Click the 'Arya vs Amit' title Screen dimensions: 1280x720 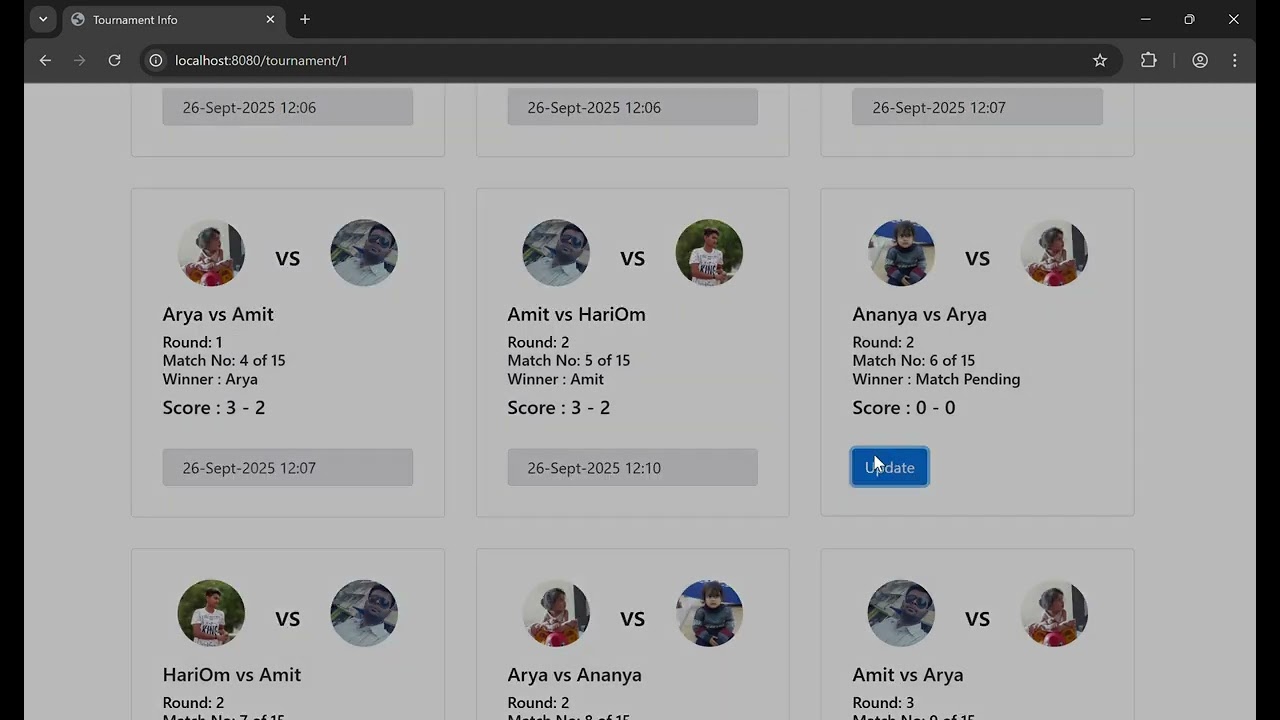pyautogui.click(x=218, y=314)
